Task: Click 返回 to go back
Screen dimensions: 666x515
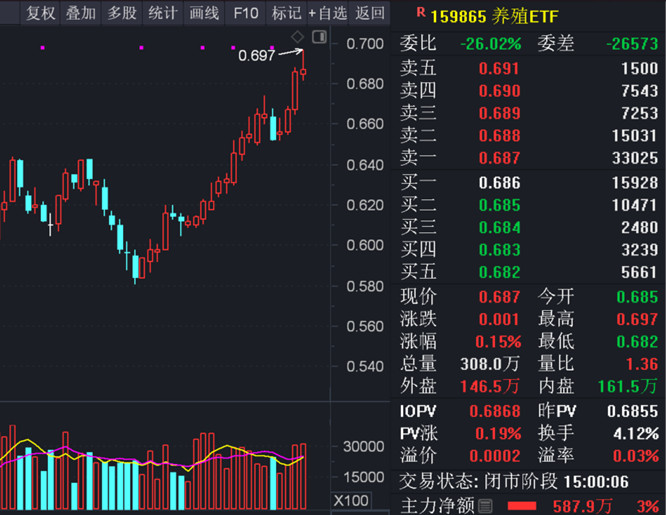Action: pos(370,13)
